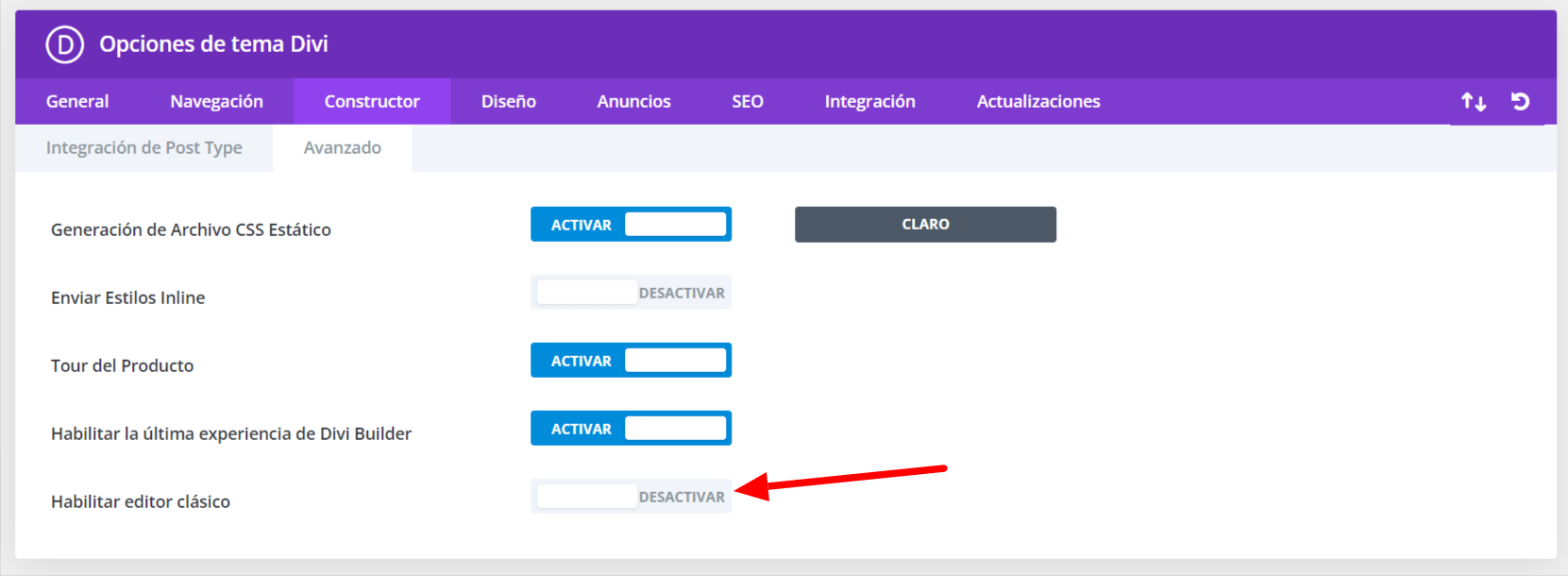Viewport: 1568px width, 576px height.
Task: Click the CLARO button
Action: point(925,225)
